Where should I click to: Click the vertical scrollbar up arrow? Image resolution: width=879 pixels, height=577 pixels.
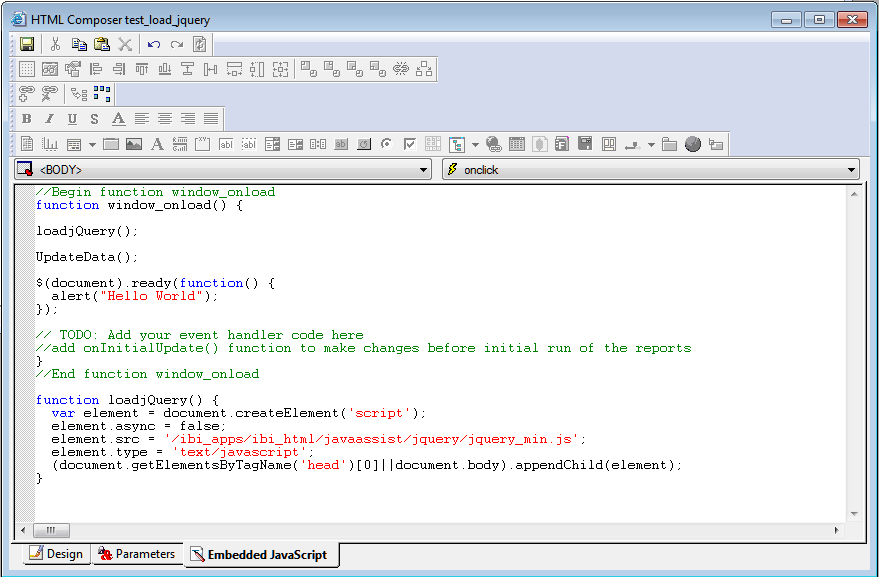[854, 194]
